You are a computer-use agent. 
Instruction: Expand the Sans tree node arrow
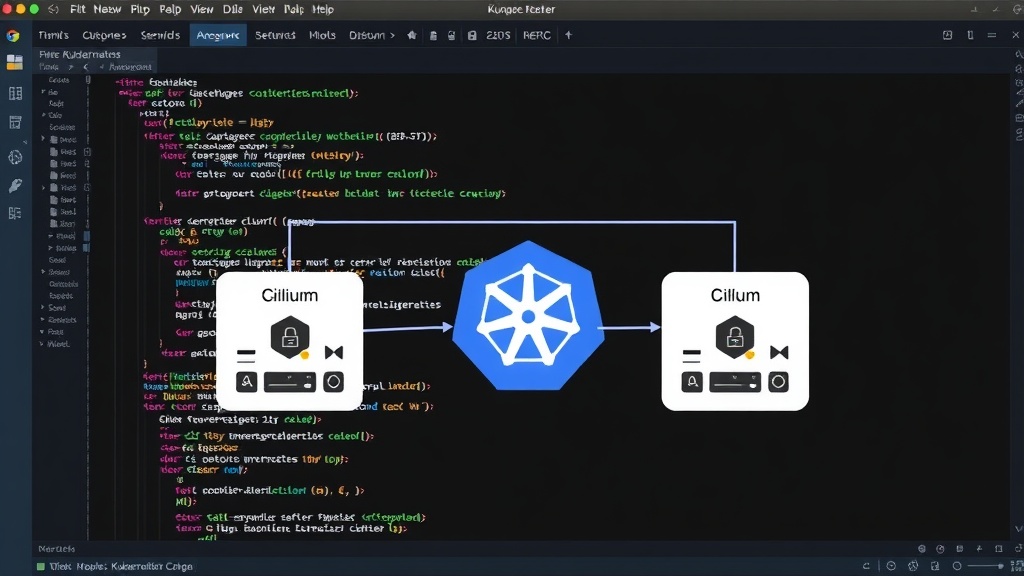tap(42, 308)
